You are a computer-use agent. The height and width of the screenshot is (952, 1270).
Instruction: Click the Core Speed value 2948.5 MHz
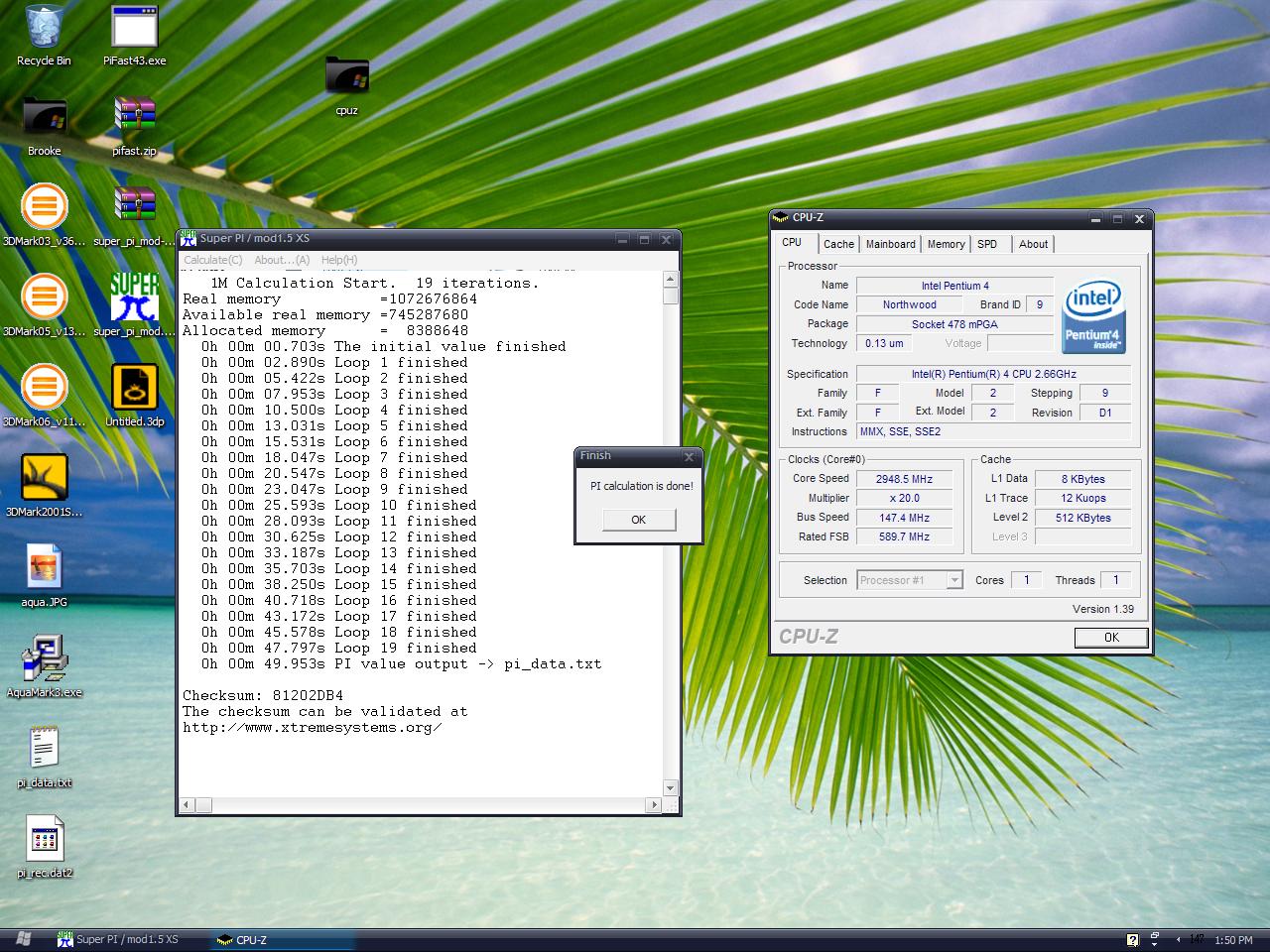pyautogui.click(x=904, y=479)
